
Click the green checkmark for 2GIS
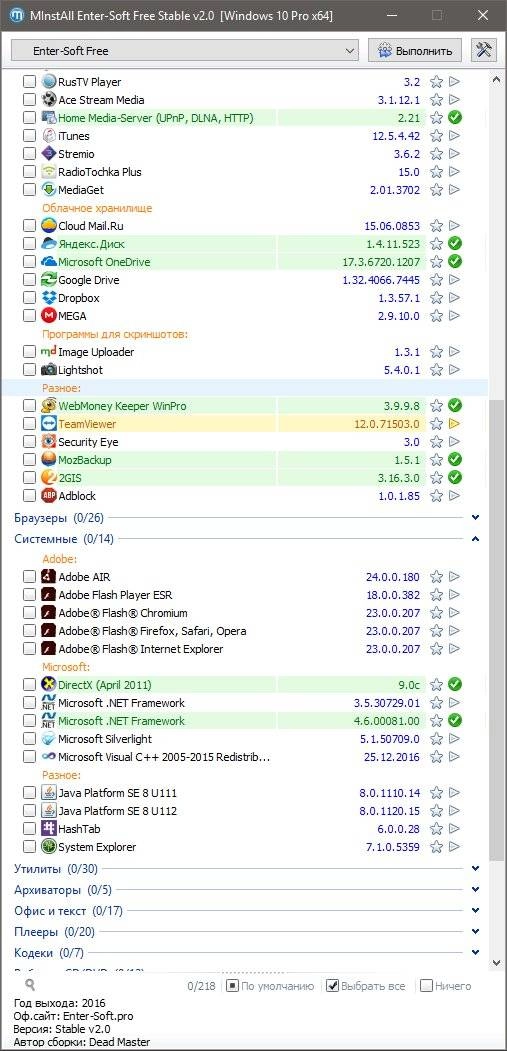[455, 478]
